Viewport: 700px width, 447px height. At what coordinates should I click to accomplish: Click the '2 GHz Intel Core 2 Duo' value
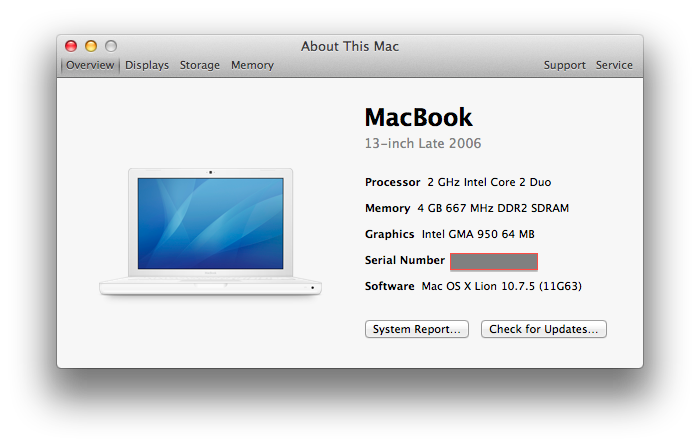pyautogui.click(x=489, y=182)
